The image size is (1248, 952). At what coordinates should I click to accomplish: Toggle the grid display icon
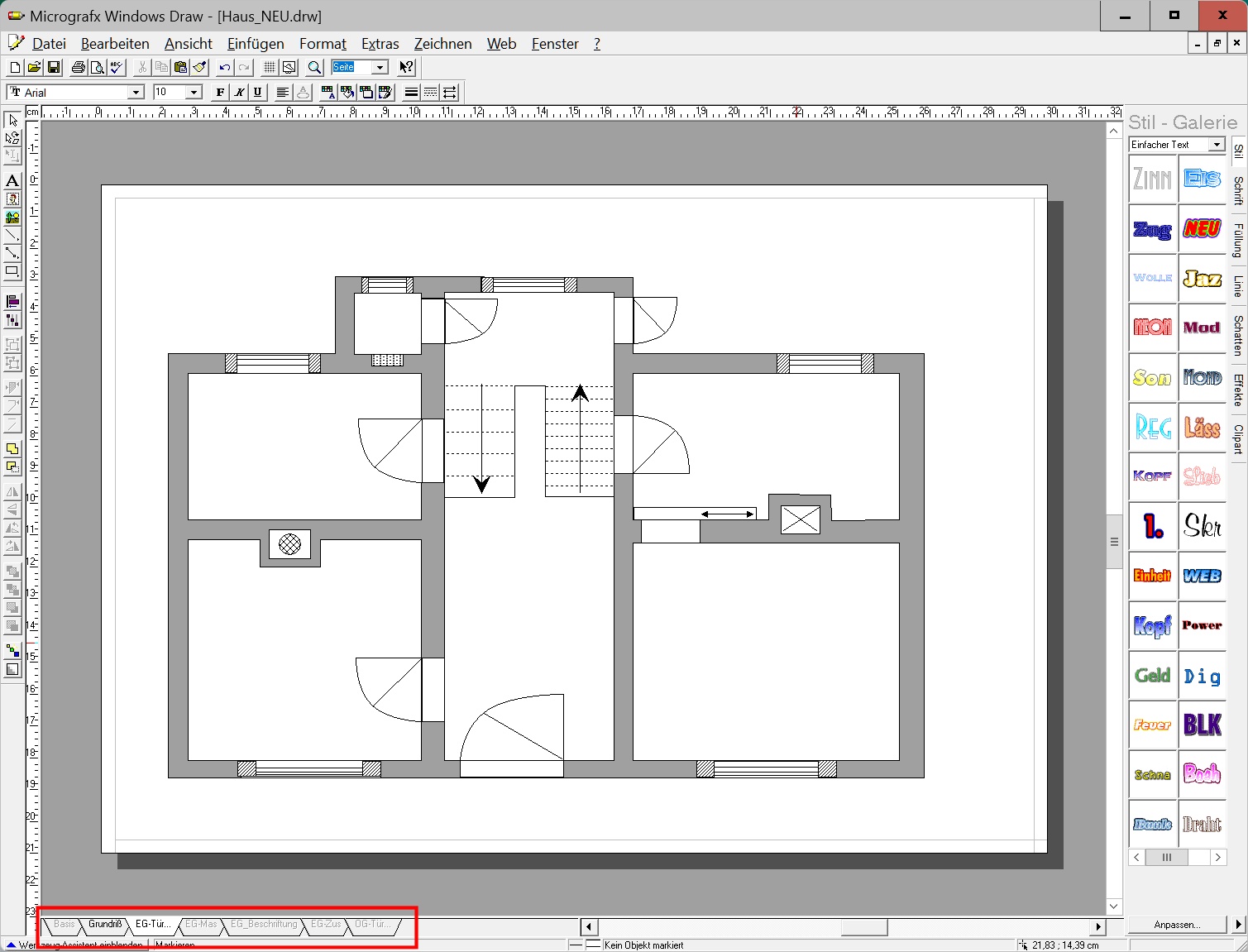(270, 68)
